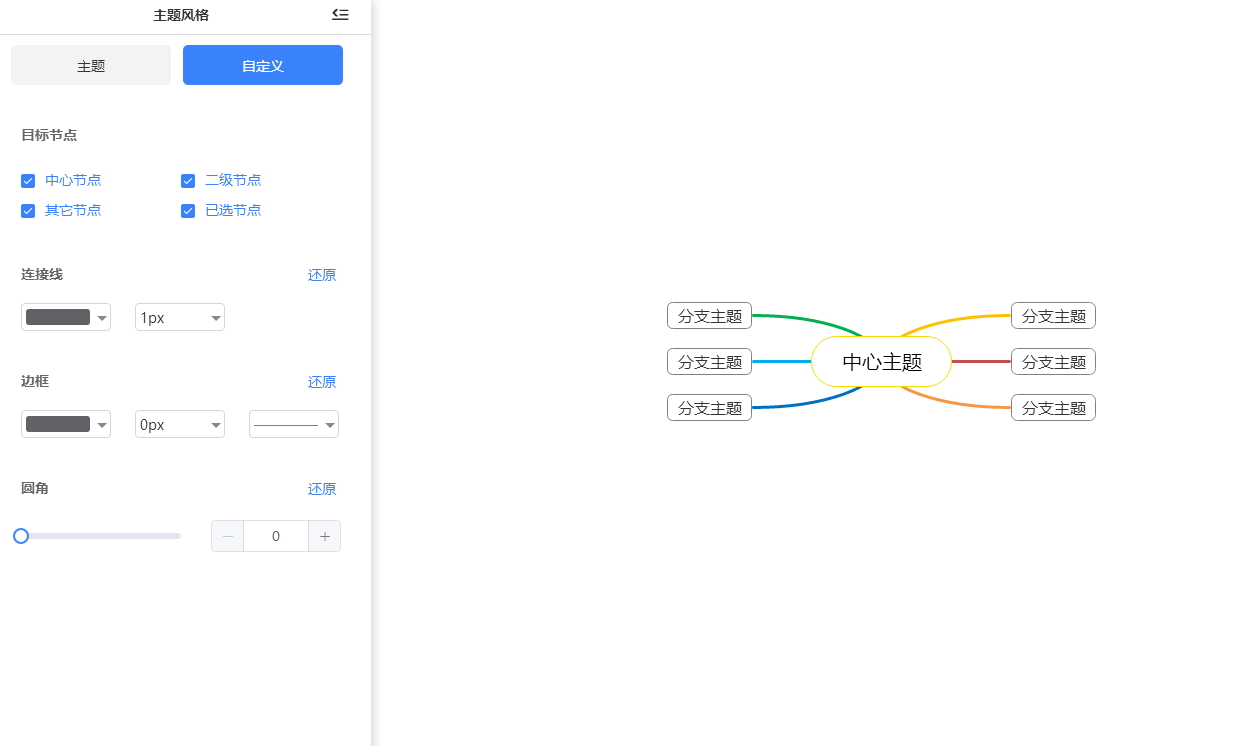Increase corner radius with the plus stepper
This screenshot has height=746, width=1233.
[x=325, y=536]
